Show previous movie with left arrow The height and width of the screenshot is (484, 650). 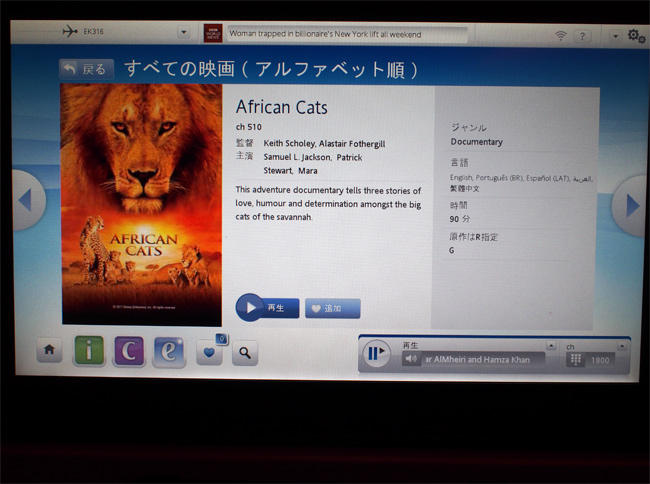pyautogui.click(x=26, y=200)
